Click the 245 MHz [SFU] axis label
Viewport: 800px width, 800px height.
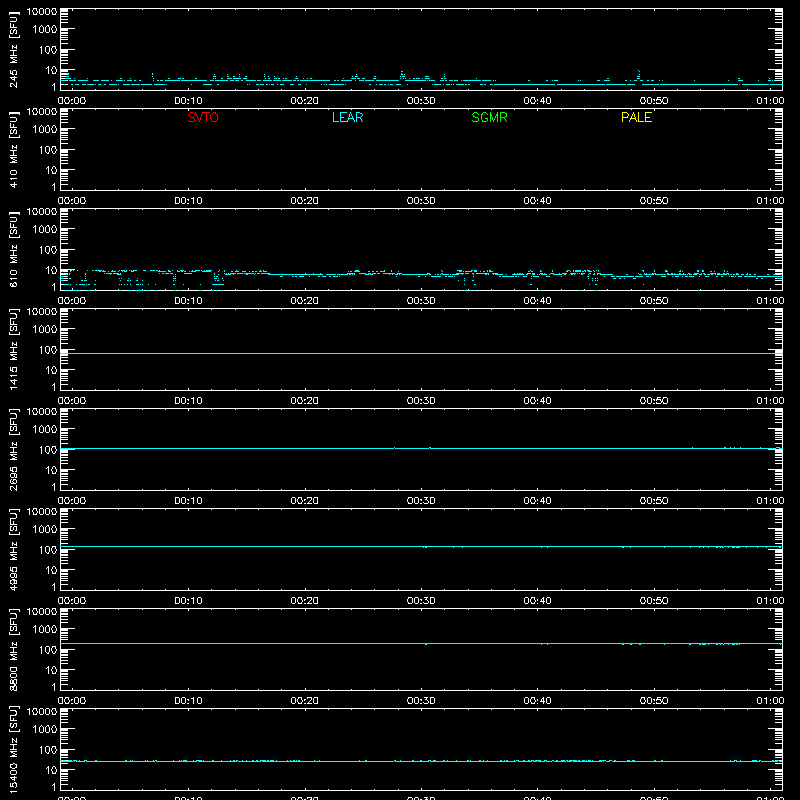pyautogui.click(x=13, y=50)
